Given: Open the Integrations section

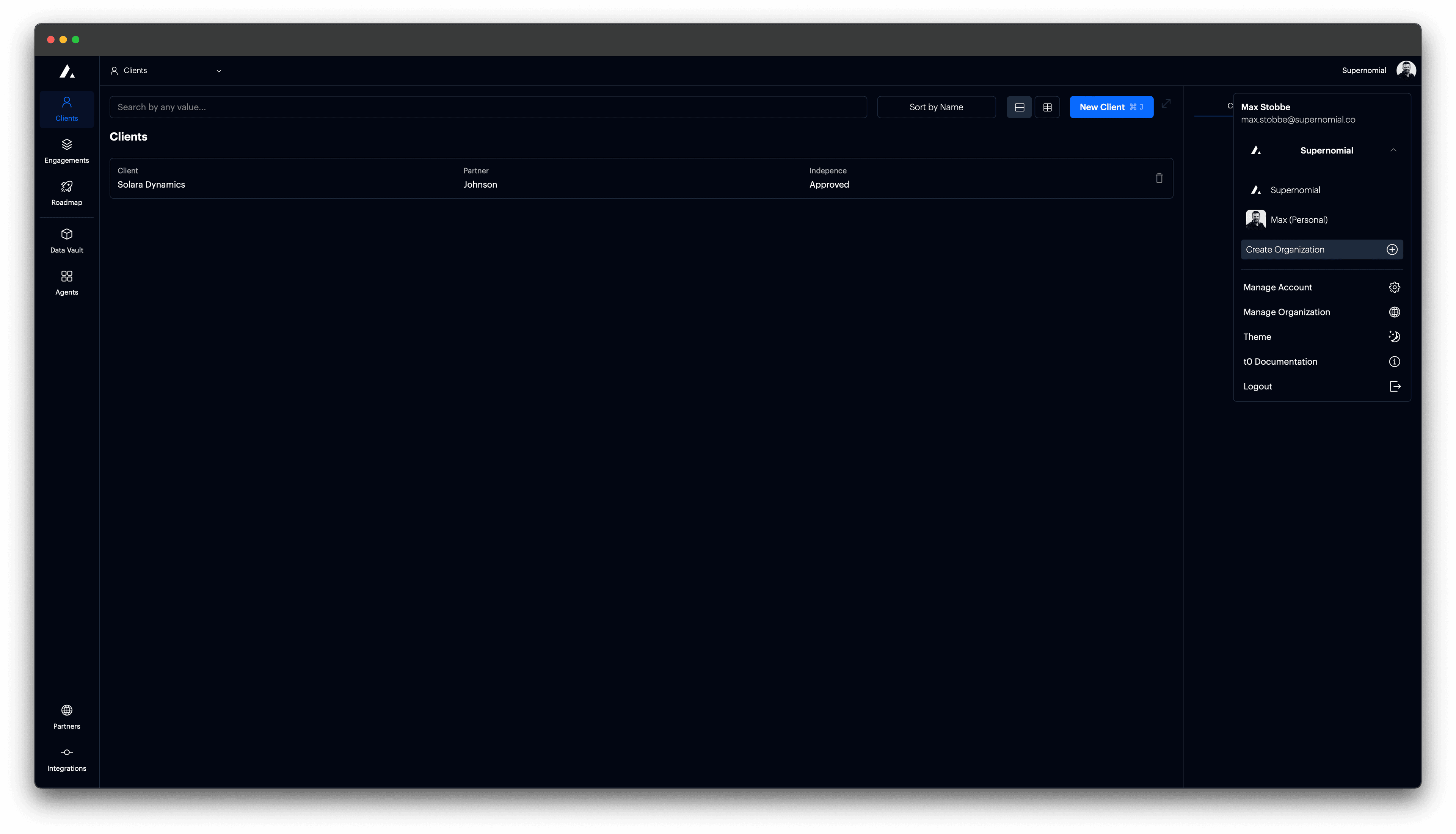Looking at the screenshot, I should [66, 759].
